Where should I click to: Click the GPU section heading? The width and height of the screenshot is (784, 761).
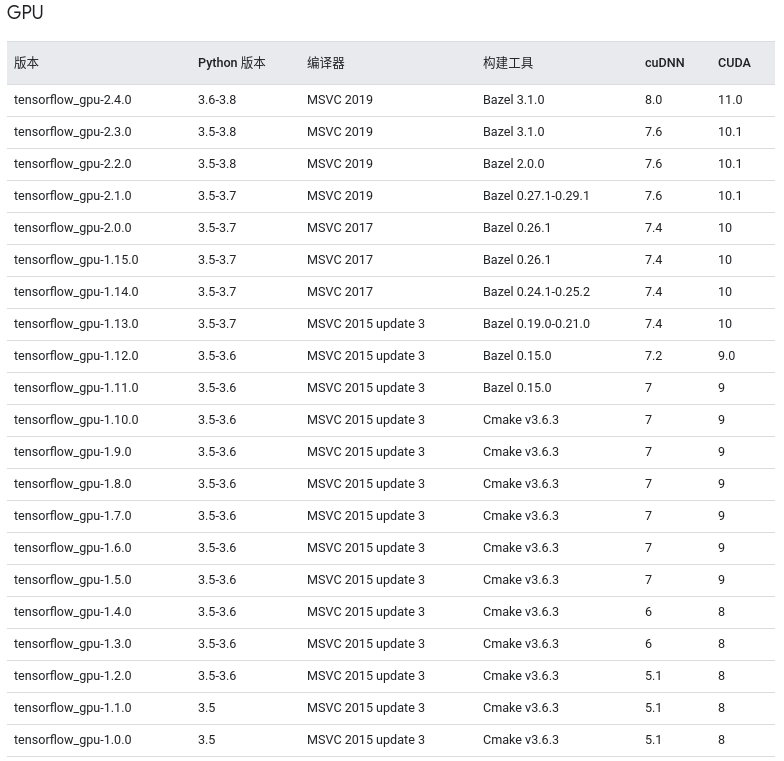click(x=25, y=12)
